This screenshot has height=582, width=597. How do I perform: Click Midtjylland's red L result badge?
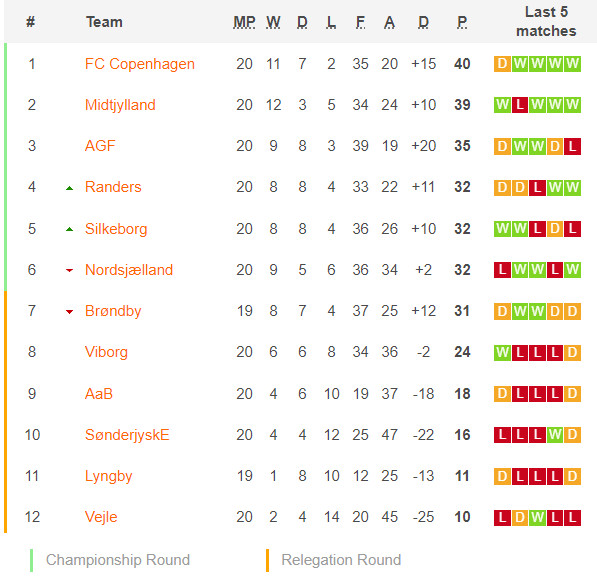pyautogui.click(x=520, y=105)
